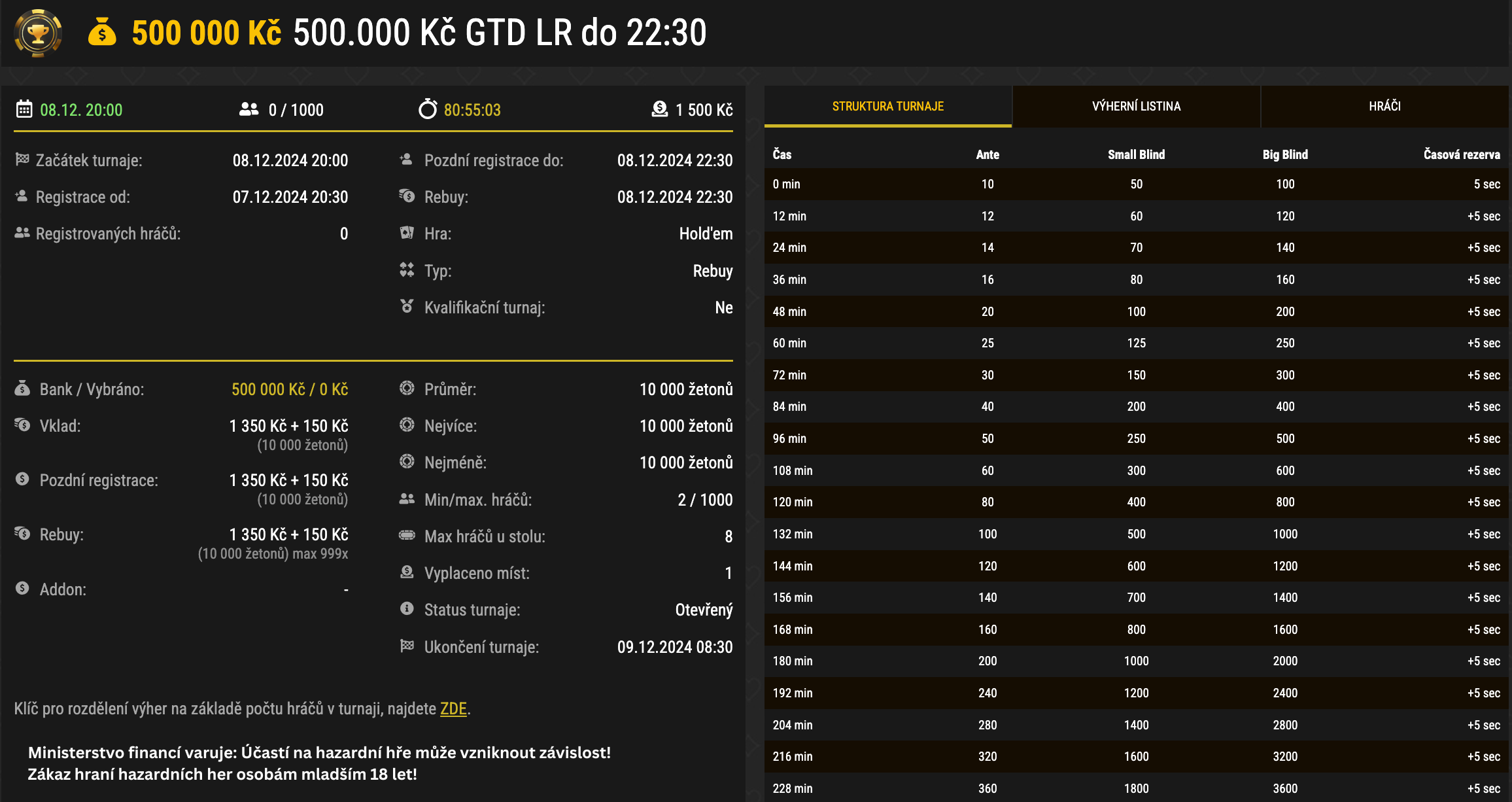Viewport: 1512px width, 802px height.
Task: Click the 500 000 Kč / 0 Kč bank value
Action: 290,389
